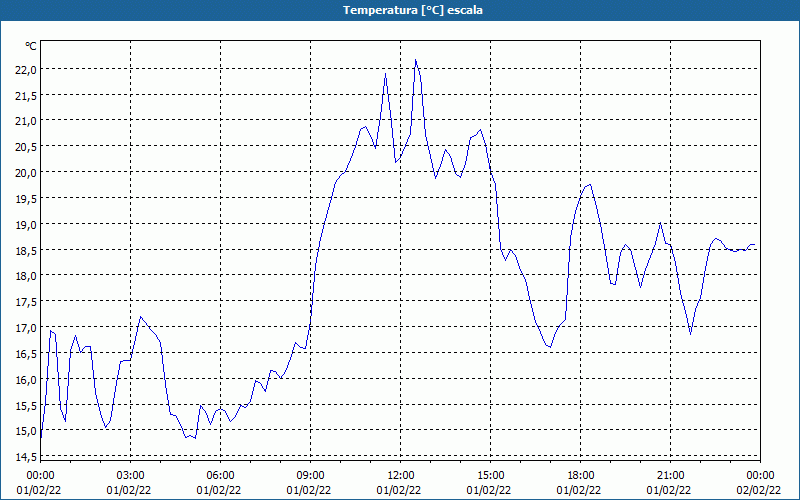Select the 20,0 y-axis tick label
The width and height of the screenshot is (800, 500).
pos(26,173)
